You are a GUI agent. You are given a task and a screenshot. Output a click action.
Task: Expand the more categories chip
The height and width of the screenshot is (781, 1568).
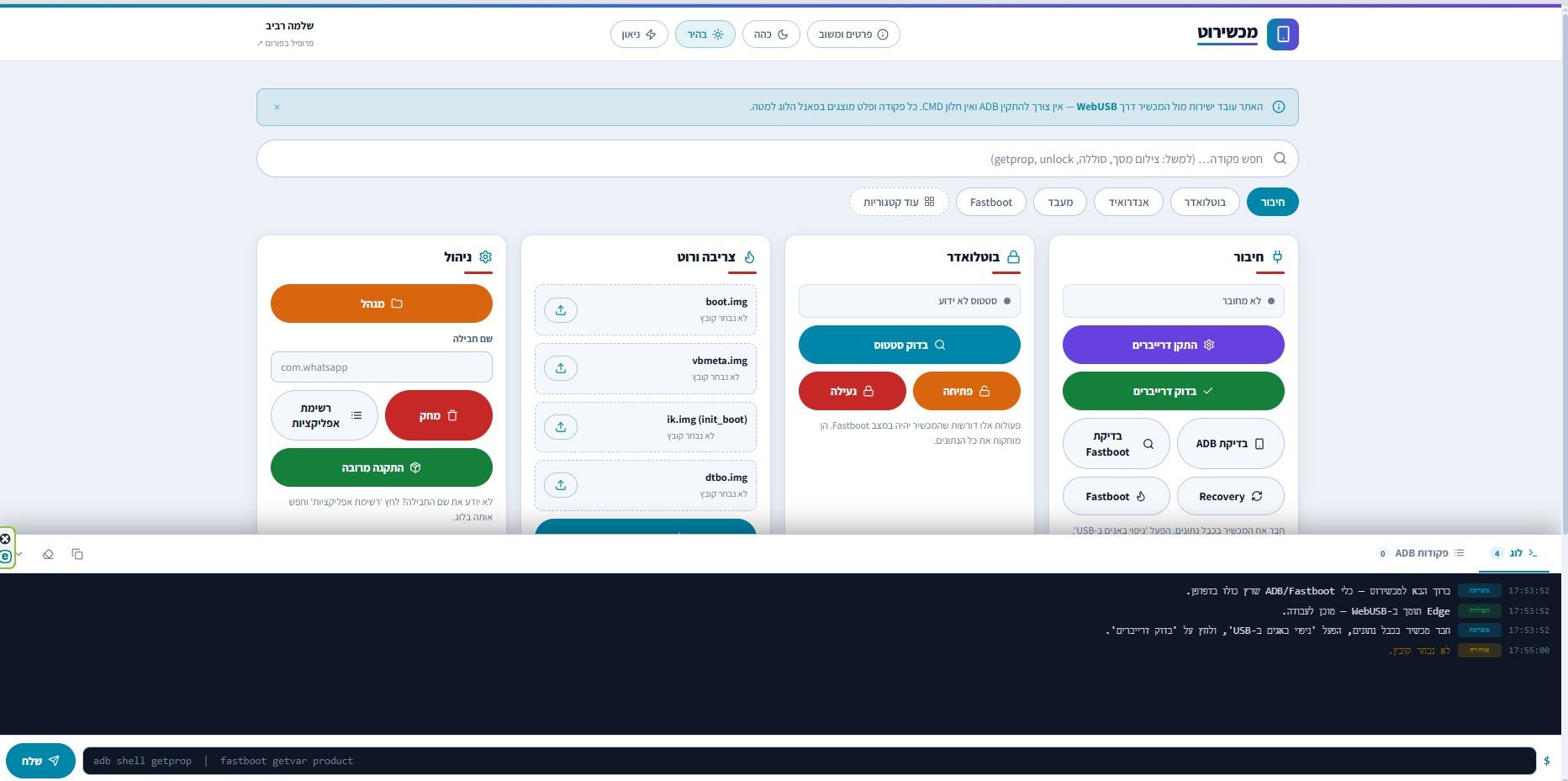click(899, 202)
